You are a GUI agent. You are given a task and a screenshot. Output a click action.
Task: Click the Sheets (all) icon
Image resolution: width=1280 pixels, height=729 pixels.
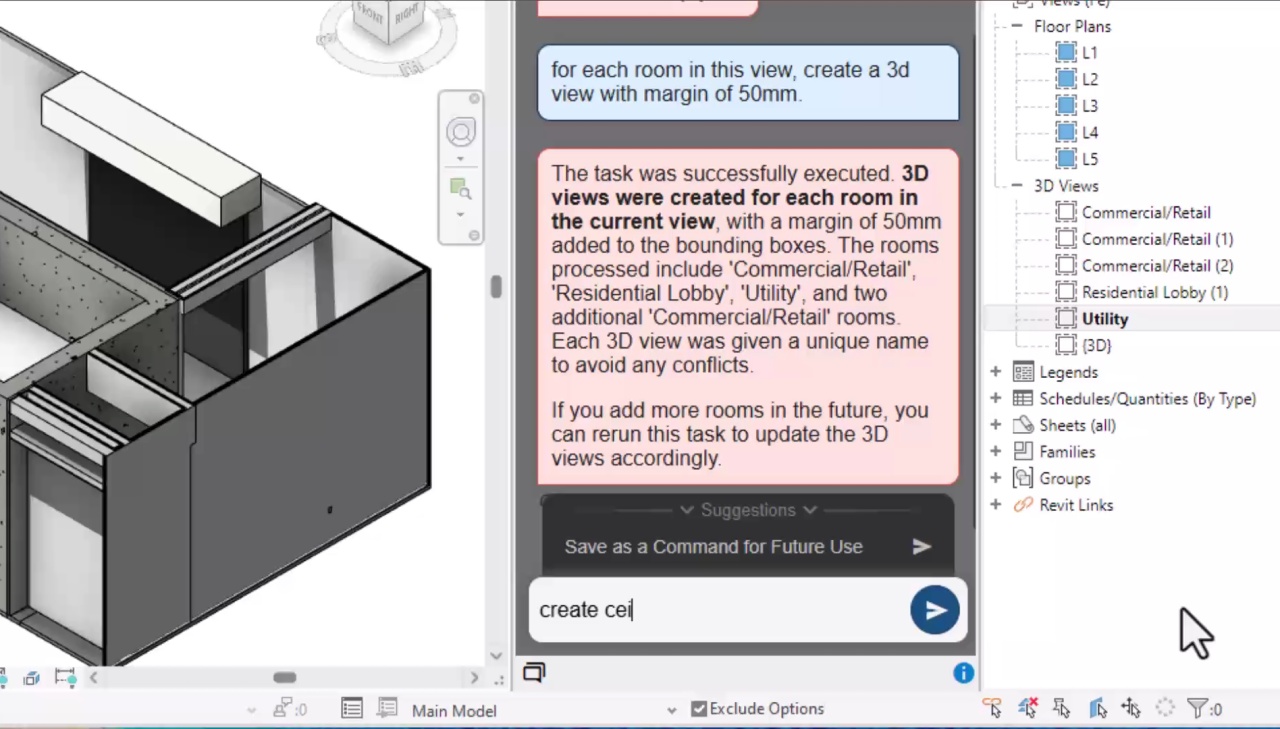(x=1023, y=425)
